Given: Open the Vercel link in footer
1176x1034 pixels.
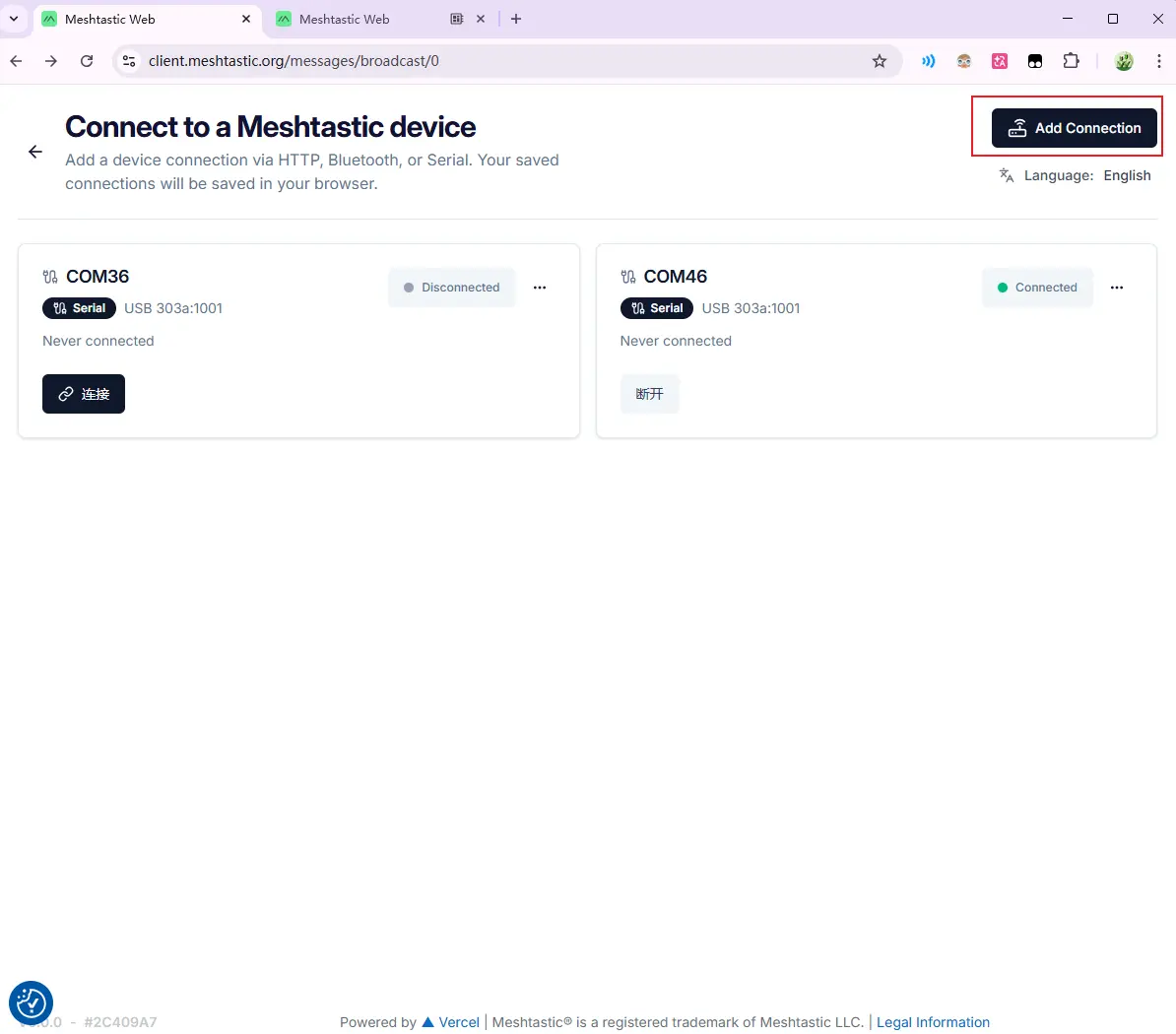Looking at the screenshot, I should [x=458, y=1022].
